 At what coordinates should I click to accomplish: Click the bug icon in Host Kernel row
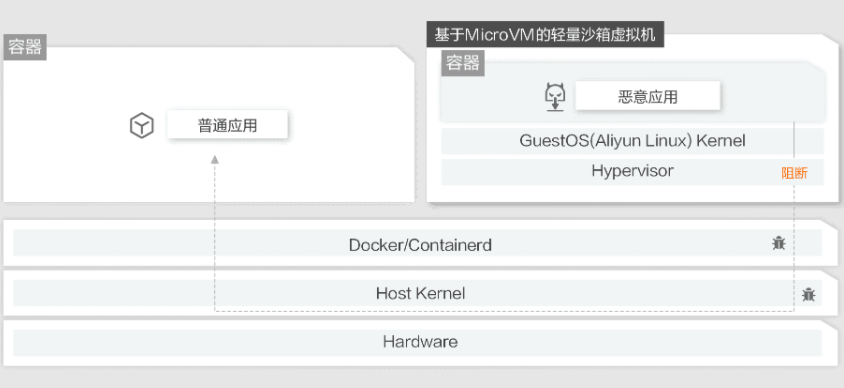(x=808, y=294)
